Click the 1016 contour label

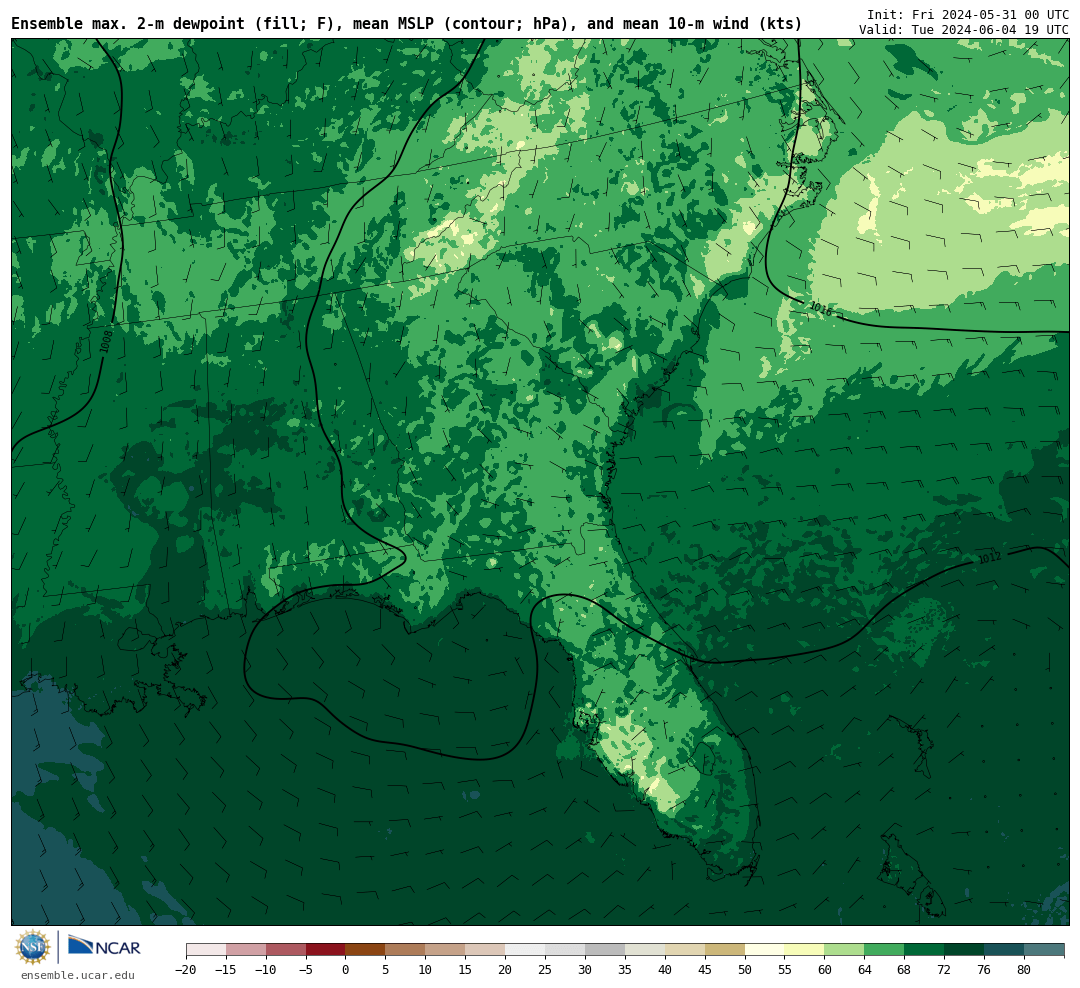(820, 309)
